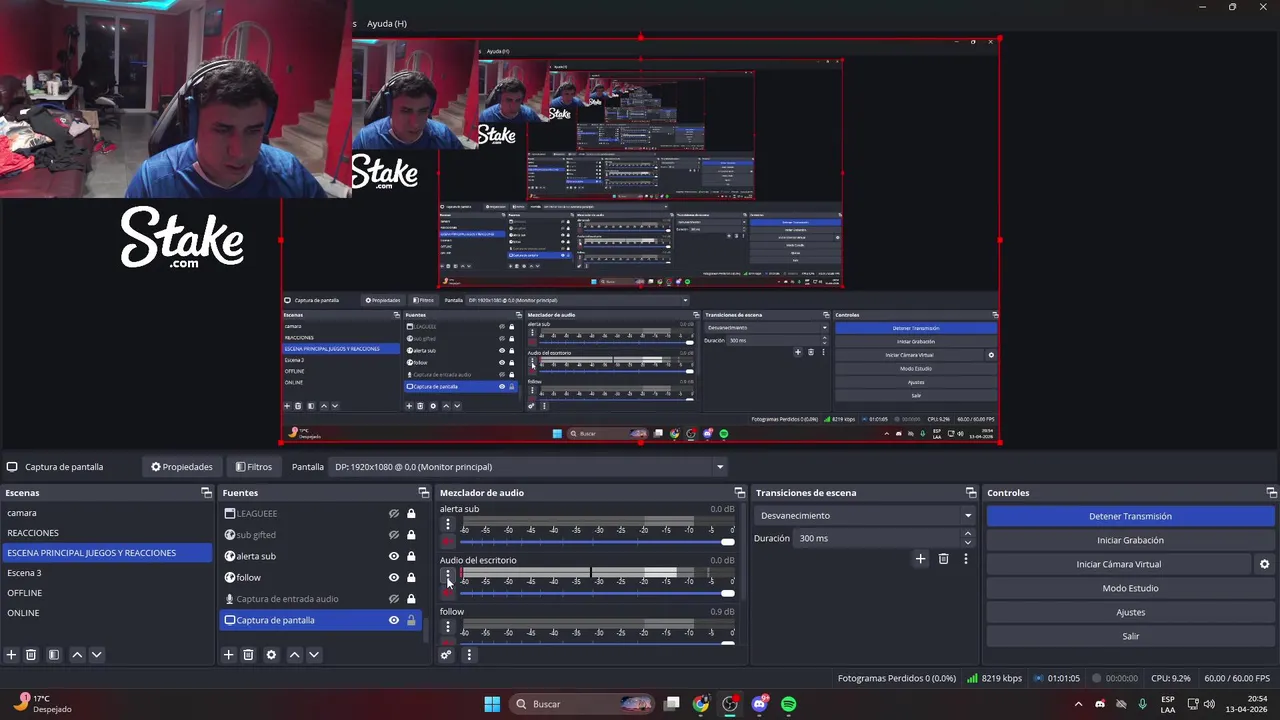Viewport: 1280px width, 720px height.
Task: Open Propiedades of selected source
Action: (x=182, y=467)
